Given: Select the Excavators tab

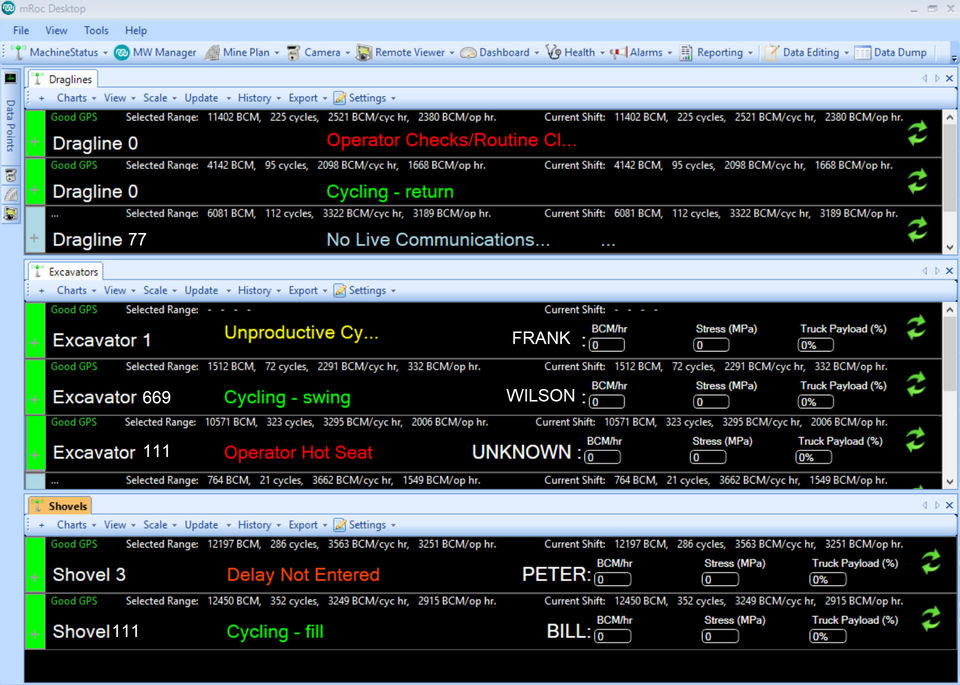Looking at the screenshot, I should click(x=66, y=272).
